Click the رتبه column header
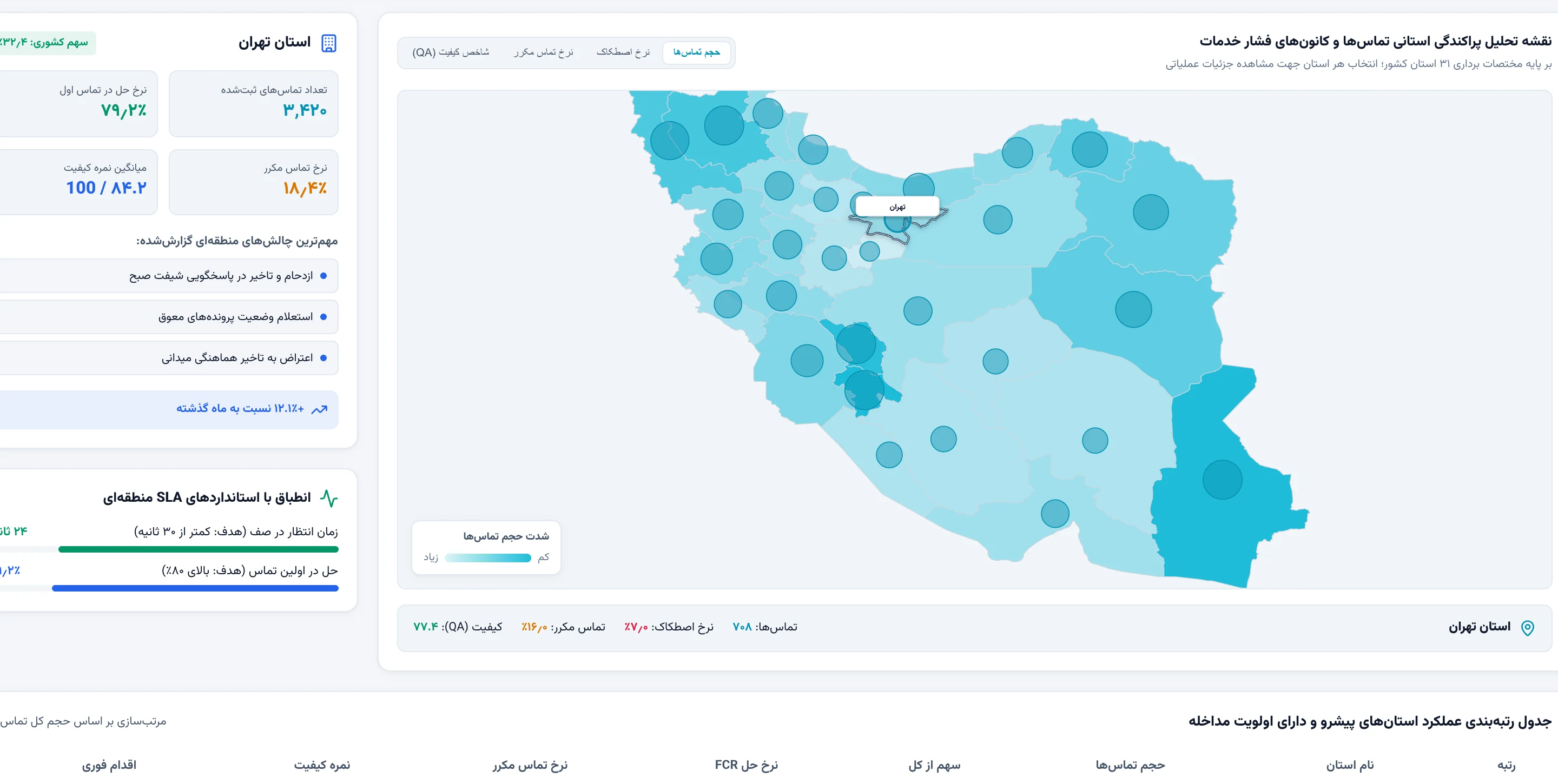Image resolution: width=1558 pixels, height=784 pixels. 1506,765
